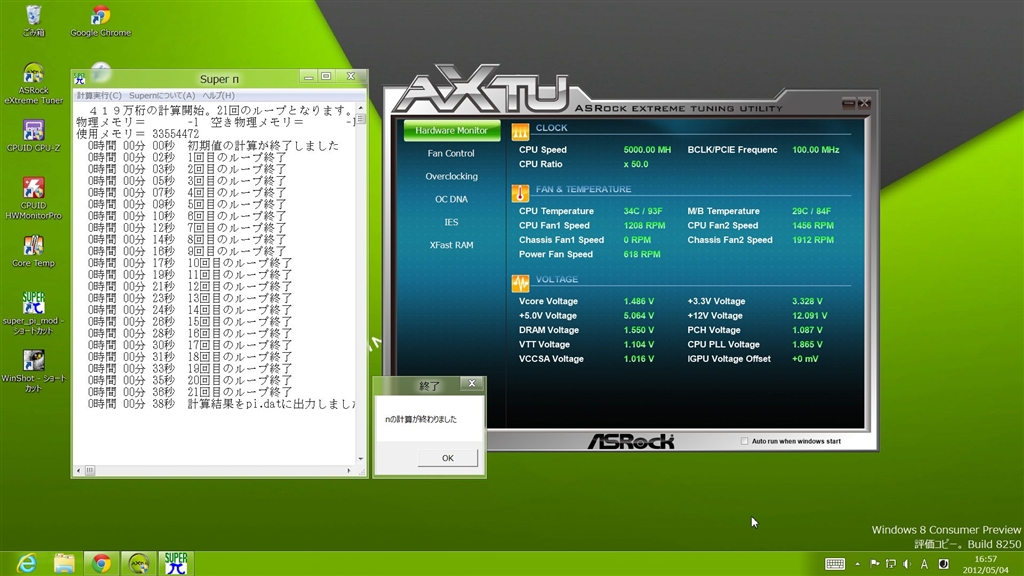Screen dimensions: 1024x576
Task: Click Internet Explorer in the taskbar
Action: coord(27,563)
